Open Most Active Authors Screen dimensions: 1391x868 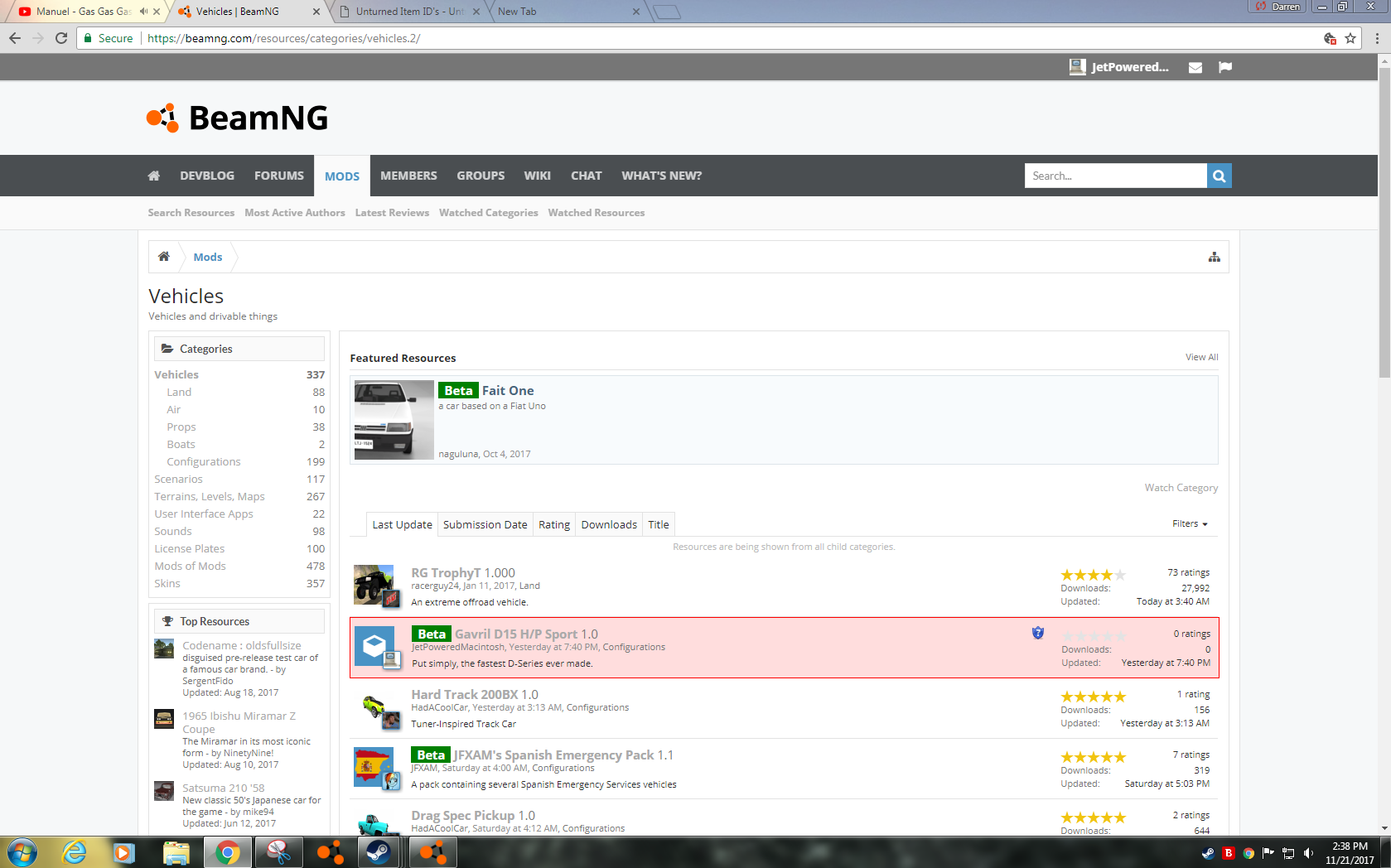pyautogui.click(x=295, y=213)
